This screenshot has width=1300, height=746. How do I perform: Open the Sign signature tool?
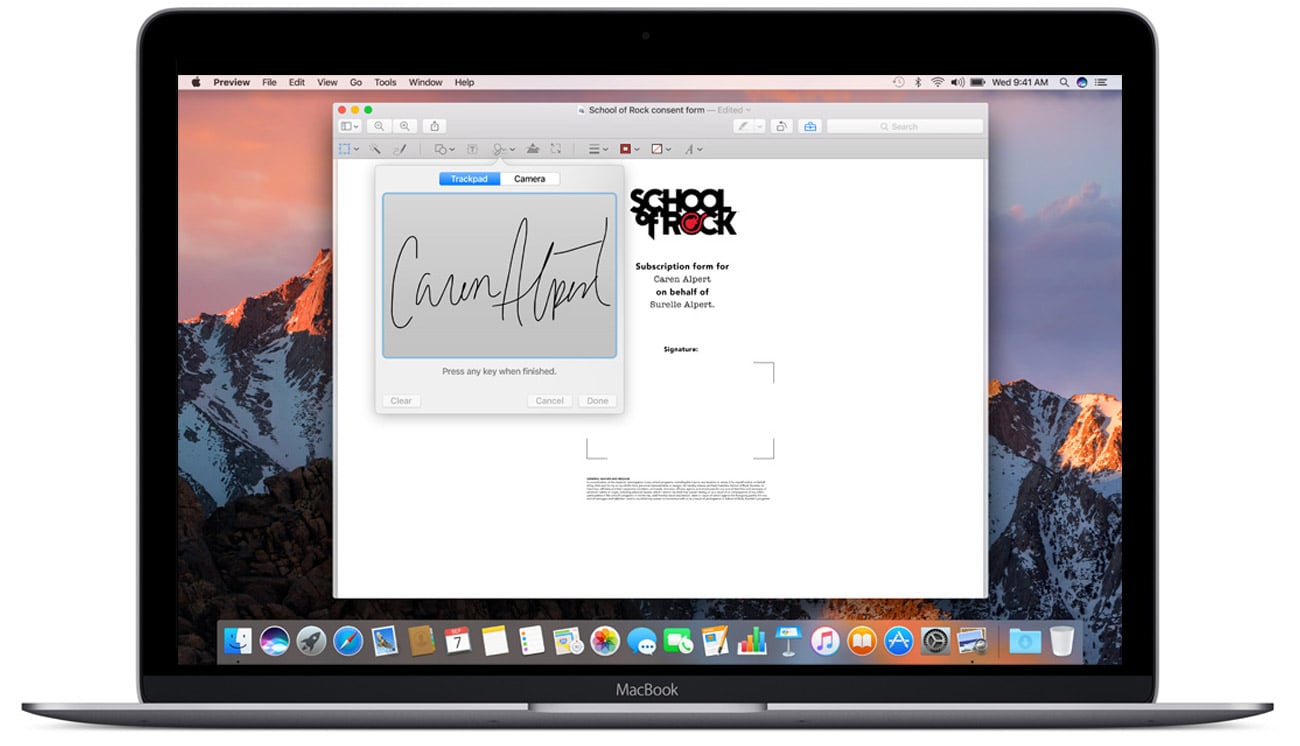[503, 149]
